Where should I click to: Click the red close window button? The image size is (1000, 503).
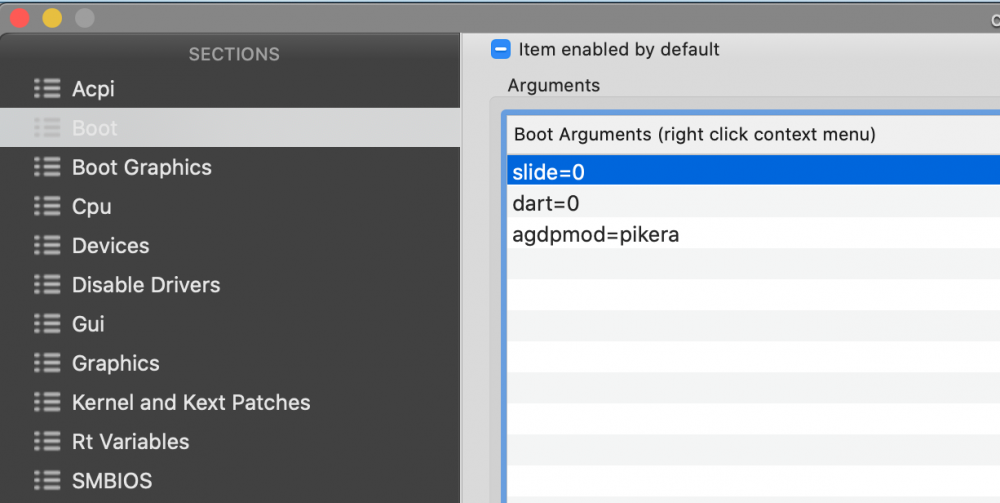point(20,18)
